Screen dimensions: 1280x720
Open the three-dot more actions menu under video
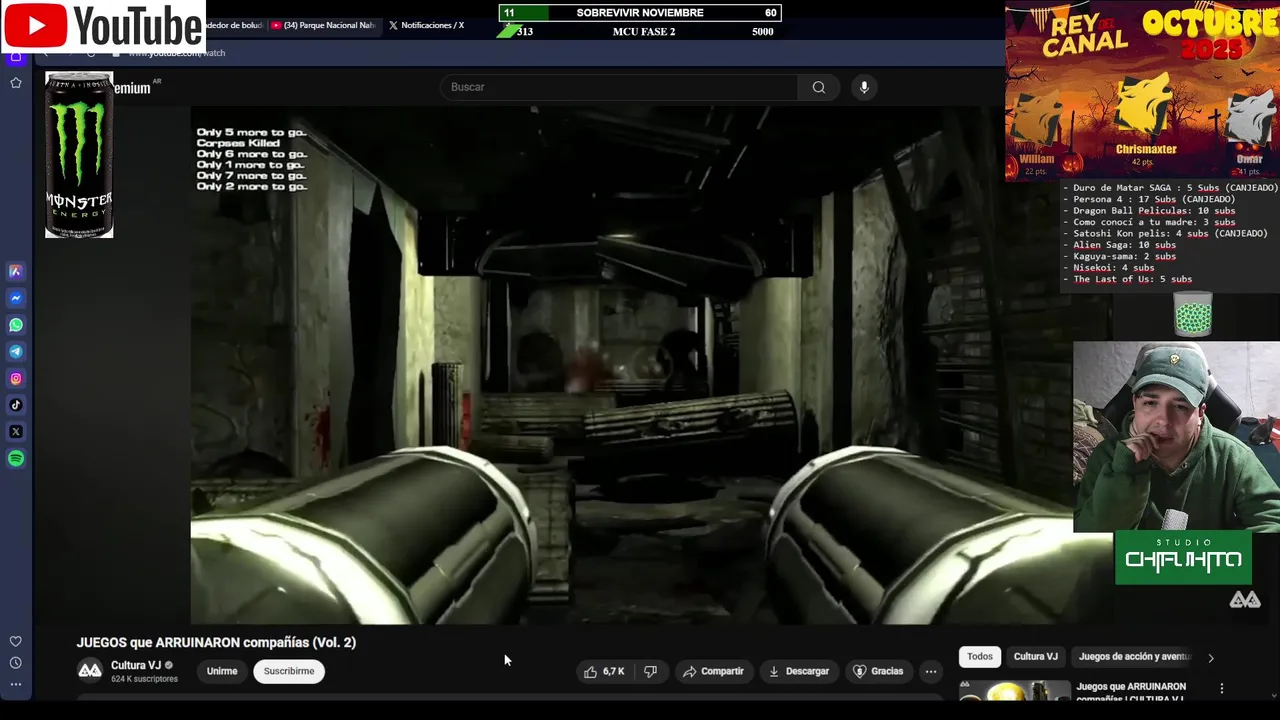(x=931, y=671)
